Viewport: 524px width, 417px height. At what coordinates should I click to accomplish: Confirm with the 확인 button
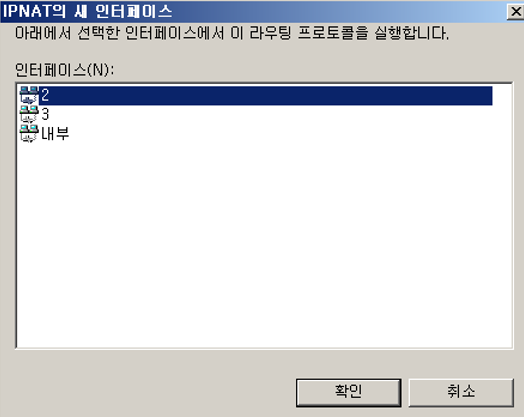click(349, 393)
